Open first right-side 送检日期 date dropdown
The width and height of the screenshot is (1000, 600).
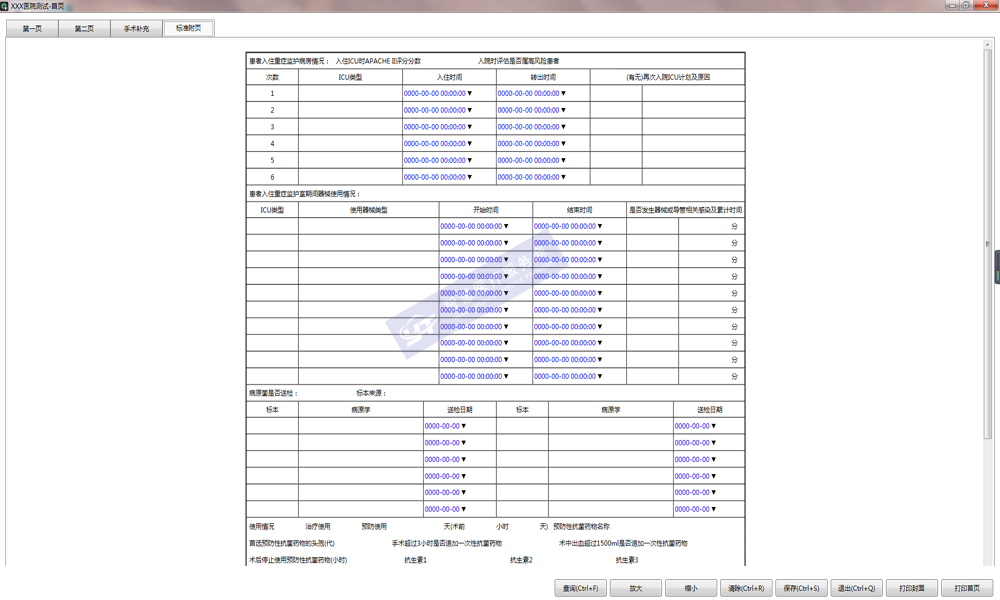pyautogui.click(x=714, y=427)
